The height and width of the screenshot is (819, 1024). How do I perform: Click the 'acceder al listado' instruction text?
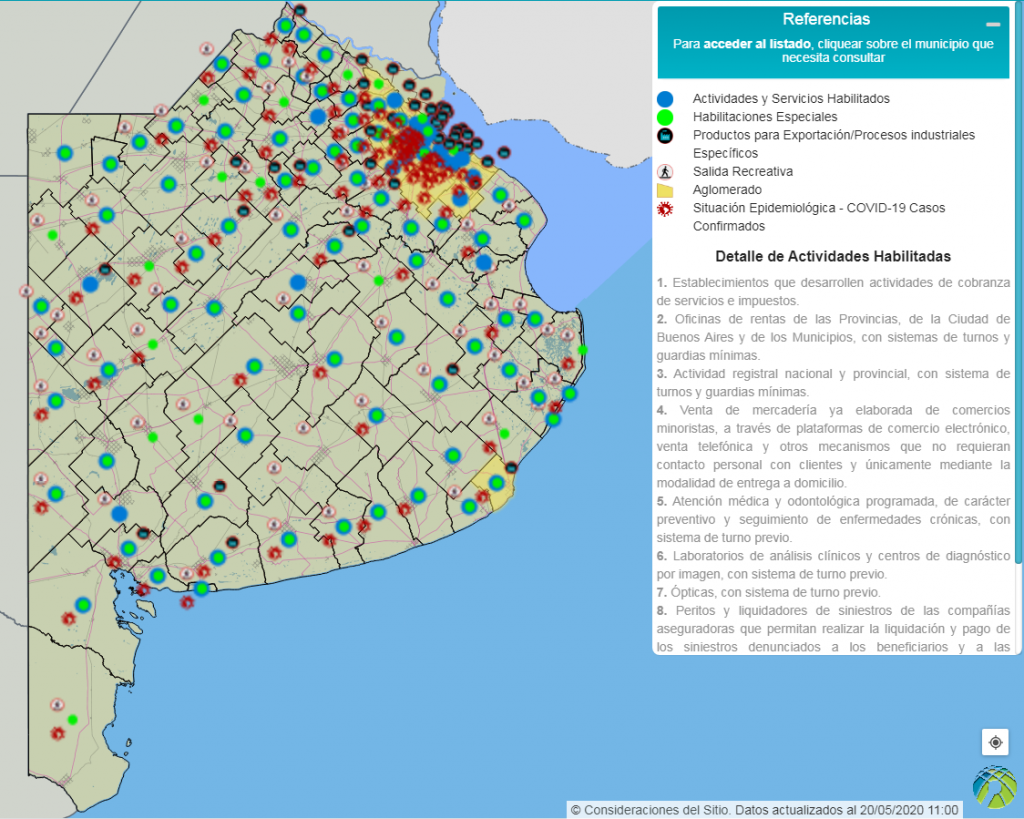coord(757,44)
